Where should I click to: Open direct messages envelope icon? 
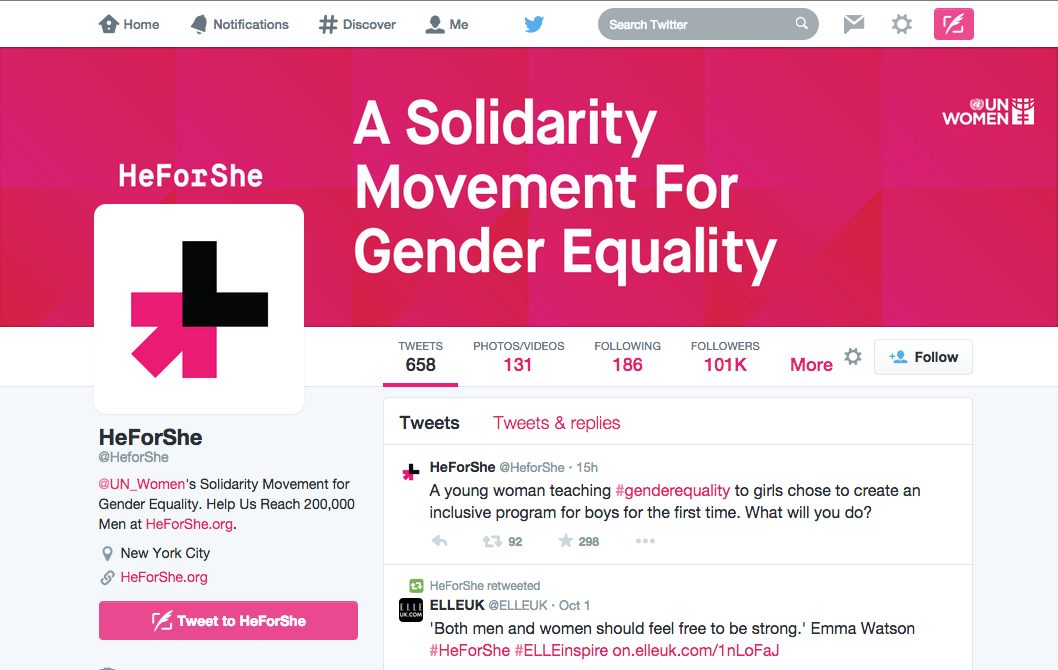[853, 24]
